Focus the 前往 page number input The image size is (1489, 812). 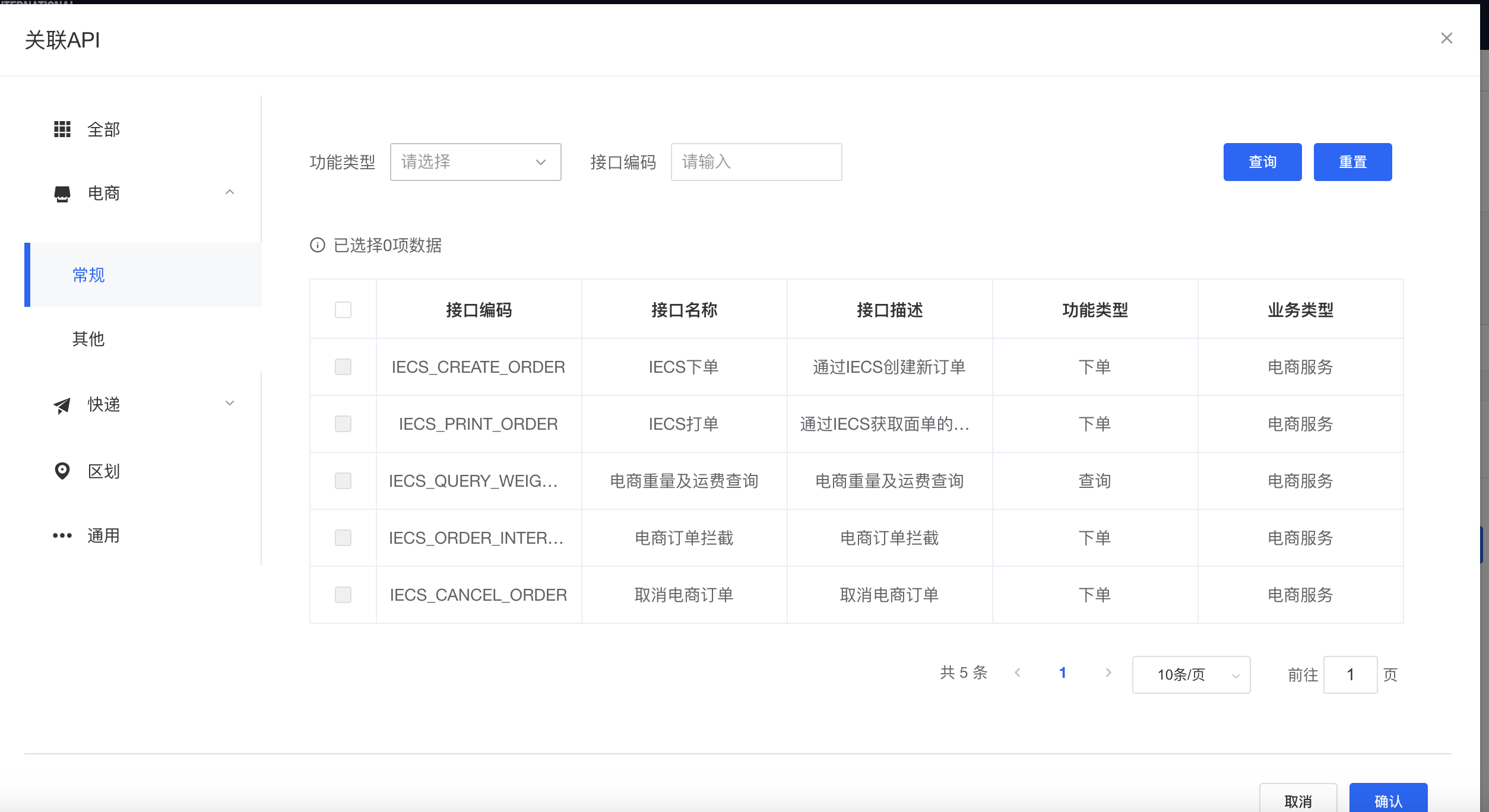click(1350, 675)
